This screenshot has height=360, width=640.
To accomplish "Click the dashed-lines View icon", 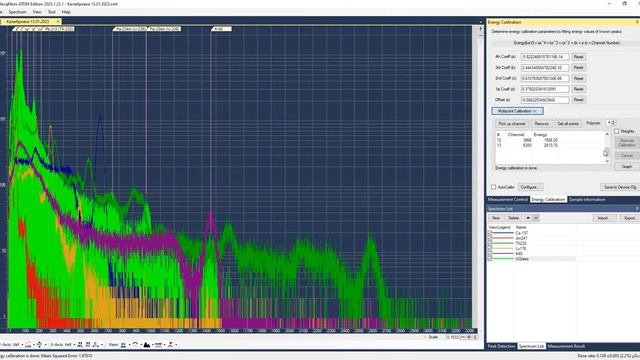I will click(x=158, y=345).
